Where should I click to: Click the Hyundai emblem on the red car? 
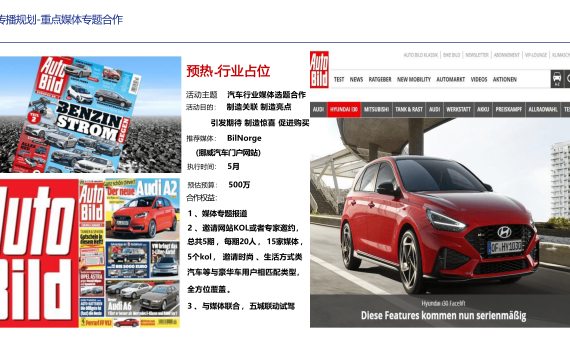(x=504, y=232)
